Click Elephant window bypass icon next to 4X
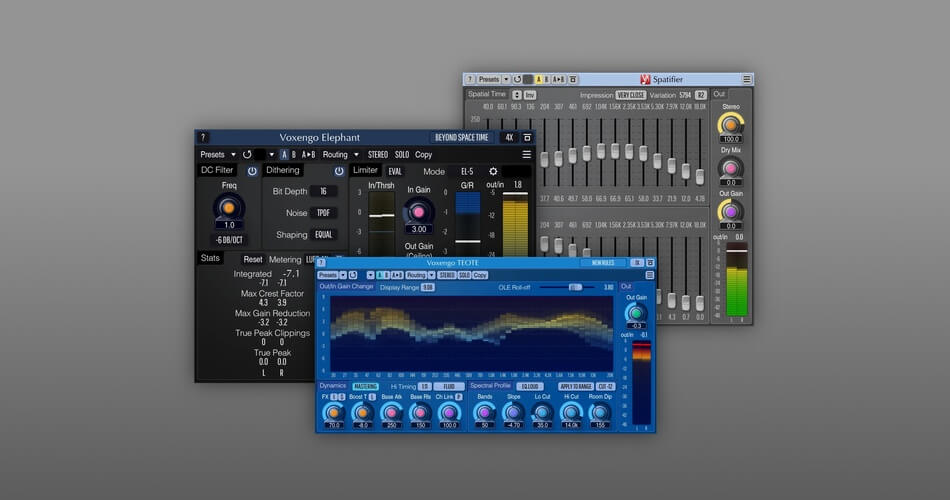This screenshot has height=500, width=950. (527, 138)
